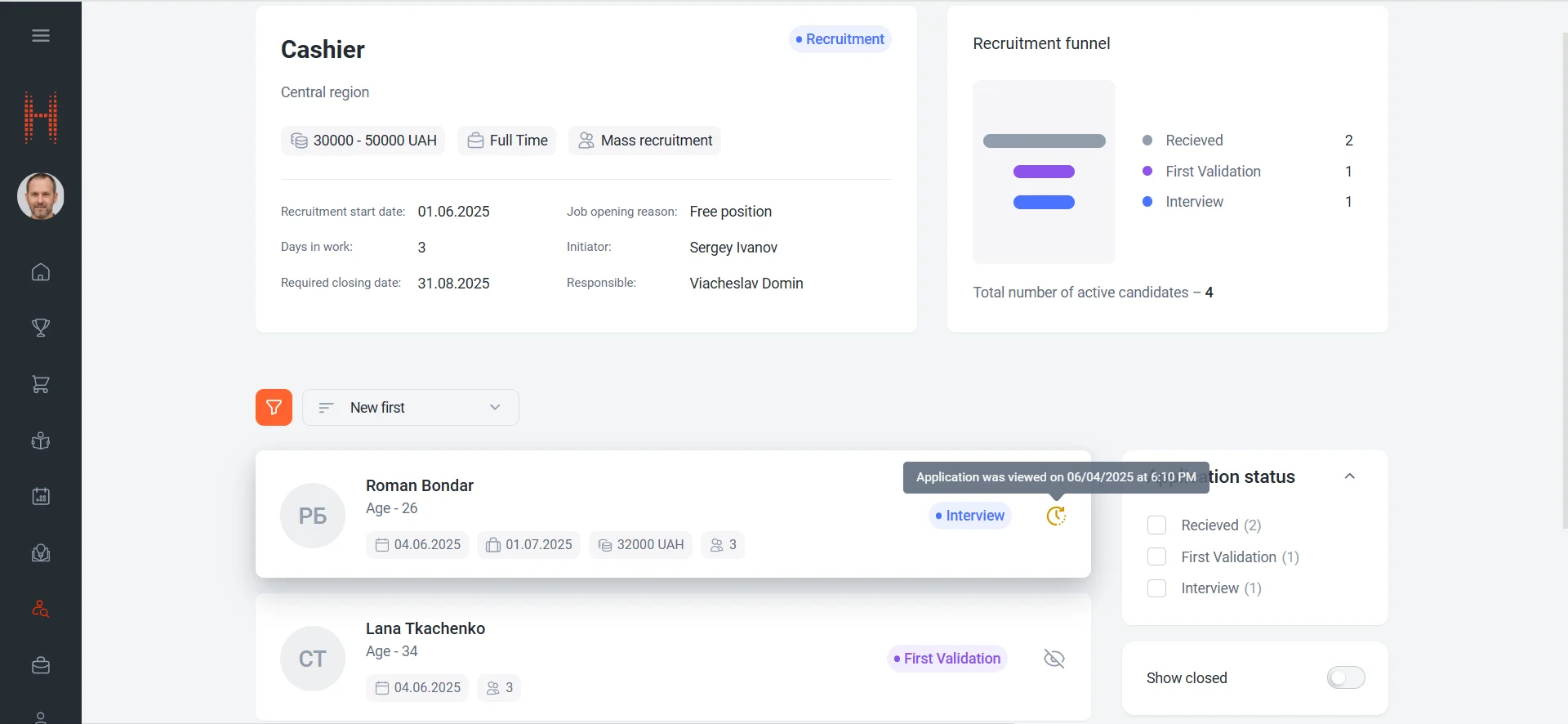Click the orange filter funnel button
The image size is (1568, 724).
pyautogui.click(x=274, y=407)
